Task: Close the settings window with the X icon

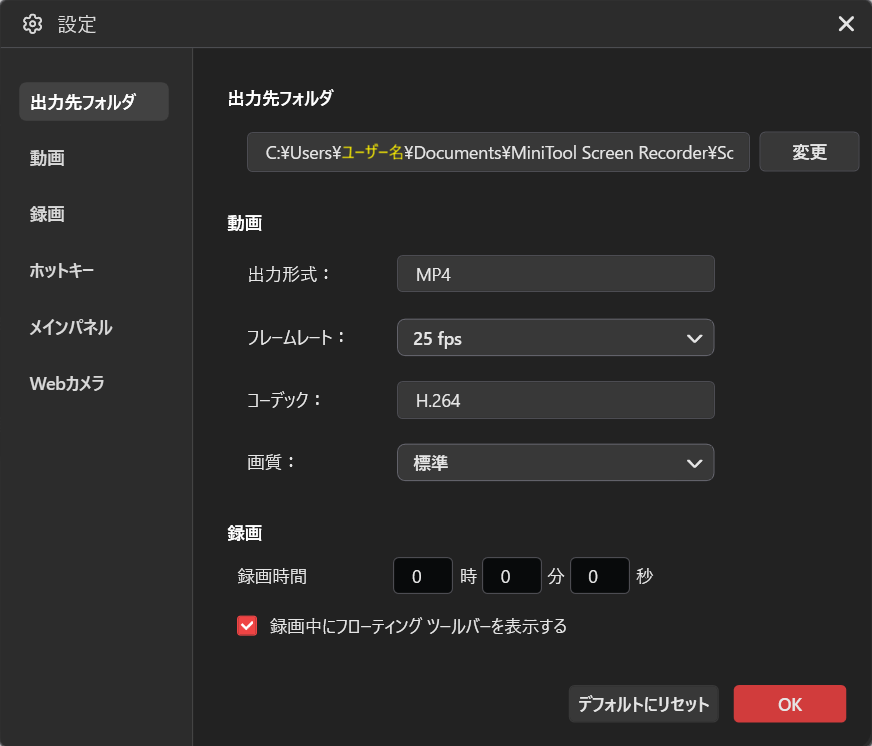Action: [846, 23]
